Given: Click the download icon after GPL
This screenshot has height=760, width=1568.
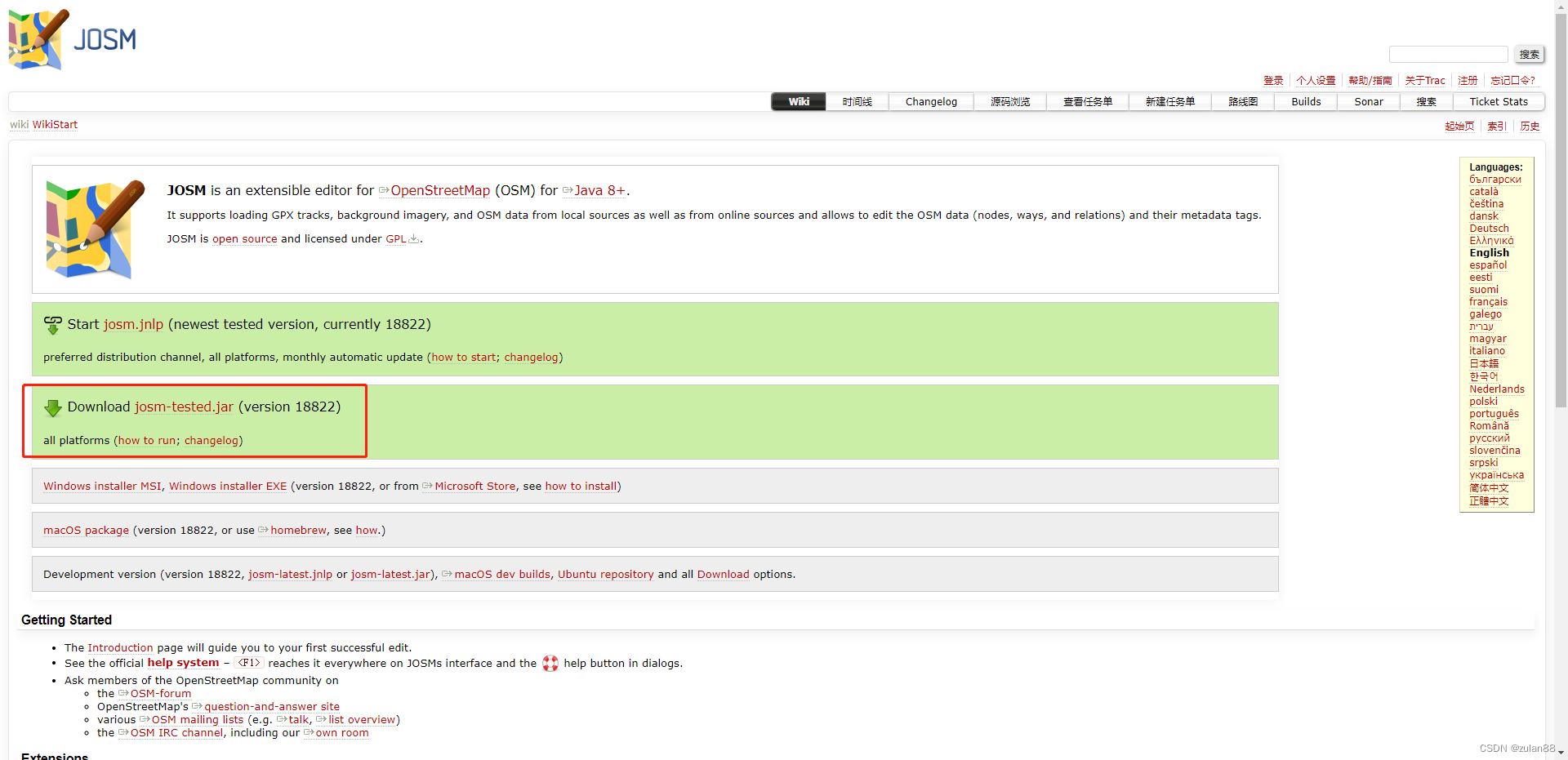Looking at the screenshot, I should 413,239.
